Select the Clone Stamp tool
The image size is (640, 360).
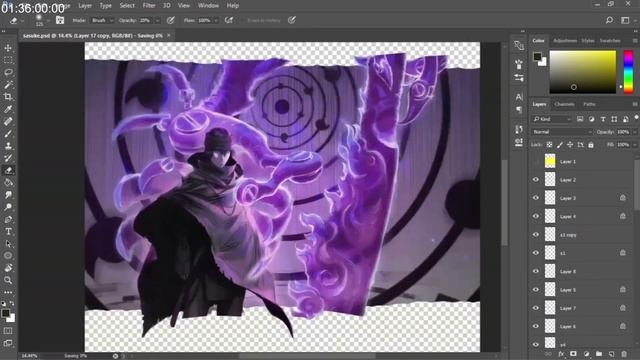[8, 146]
